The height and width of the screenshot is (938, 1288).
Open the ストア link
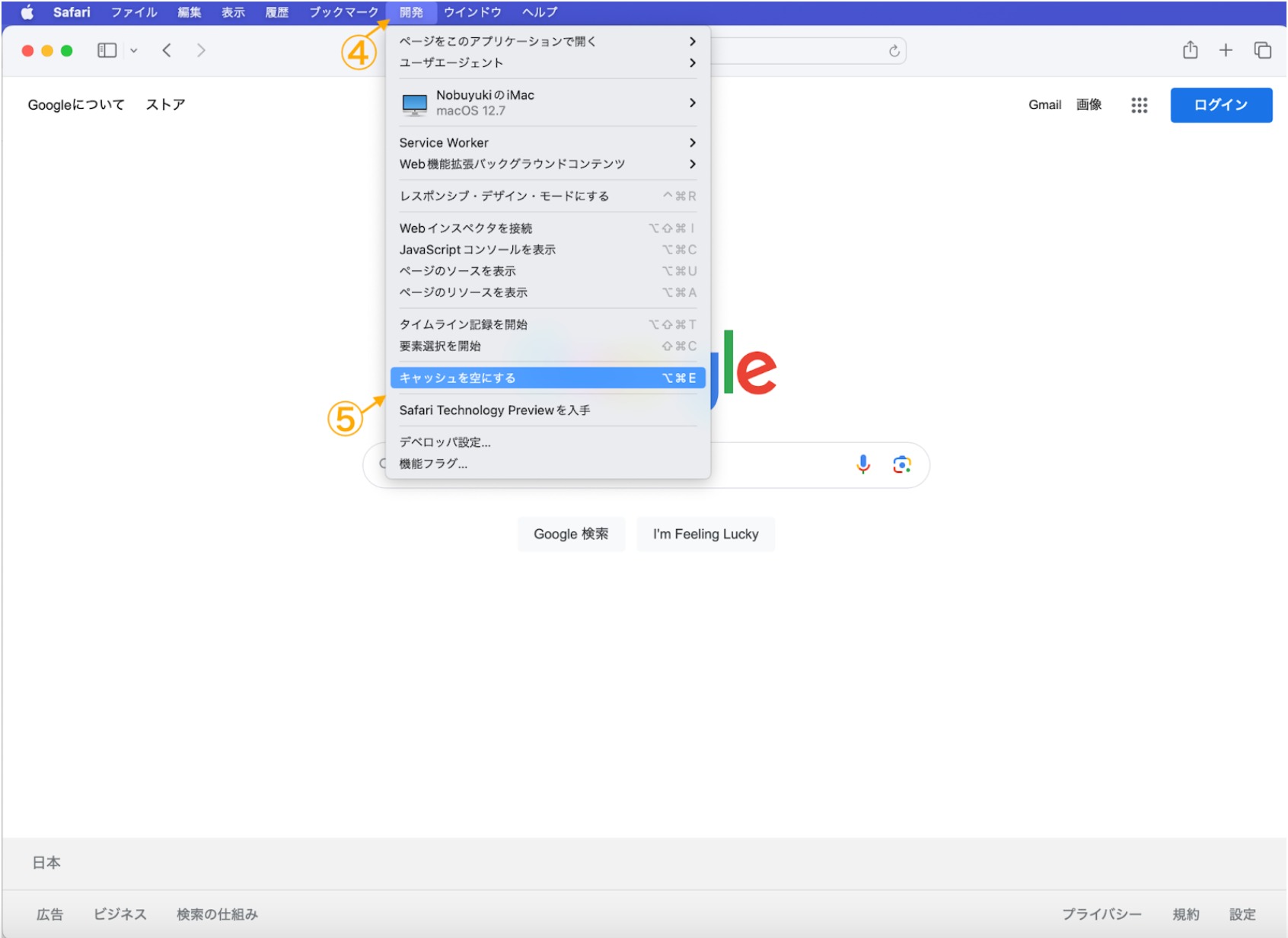pos(165,104)
